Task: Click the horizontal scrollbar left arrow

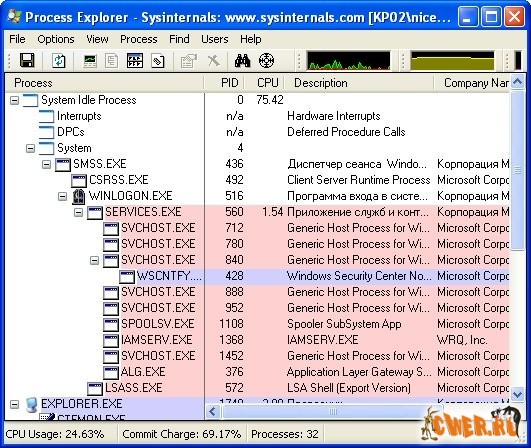Action: tap(213, 412)
